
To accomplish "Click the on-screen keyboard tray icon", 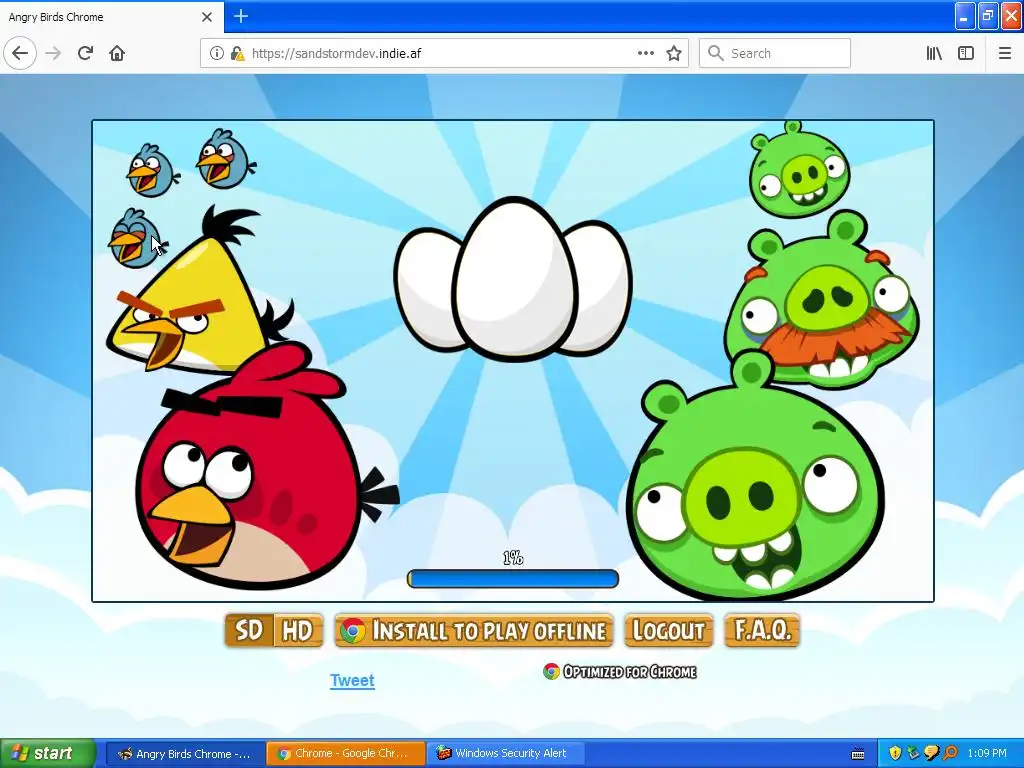I will (x=858, y=754).
